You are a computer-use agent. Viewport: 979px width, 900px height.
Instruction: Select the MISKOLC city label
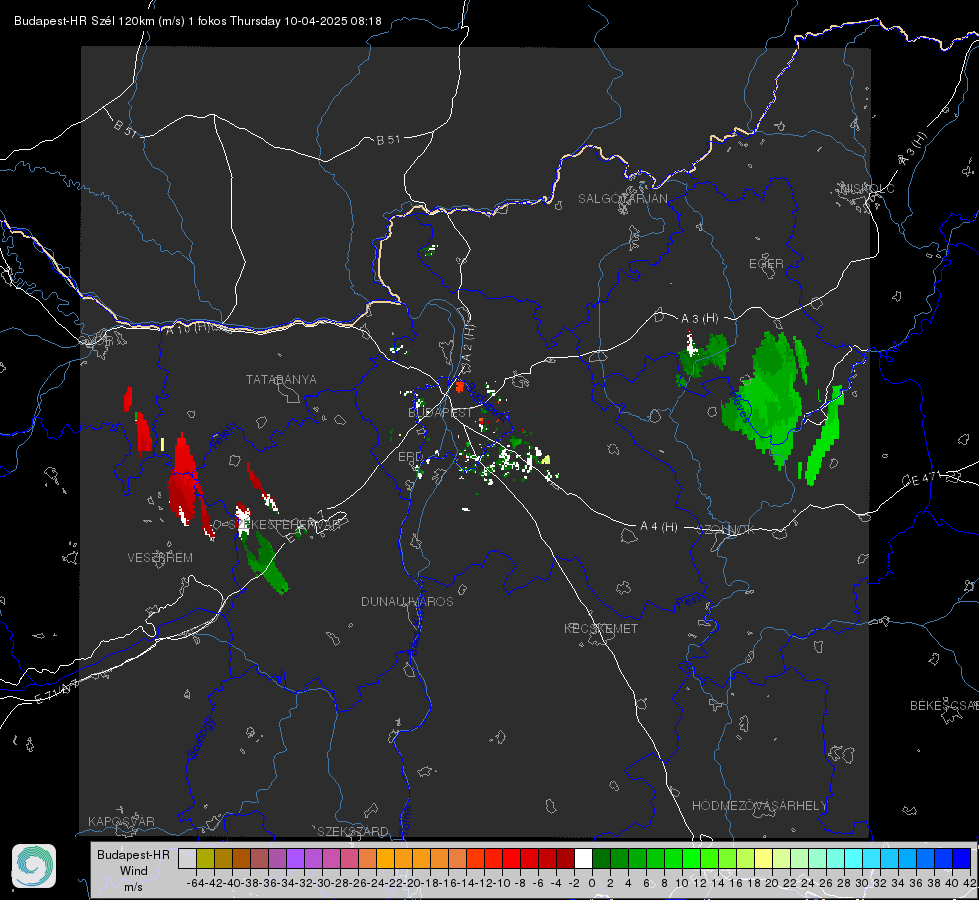(x=867, y=188)
